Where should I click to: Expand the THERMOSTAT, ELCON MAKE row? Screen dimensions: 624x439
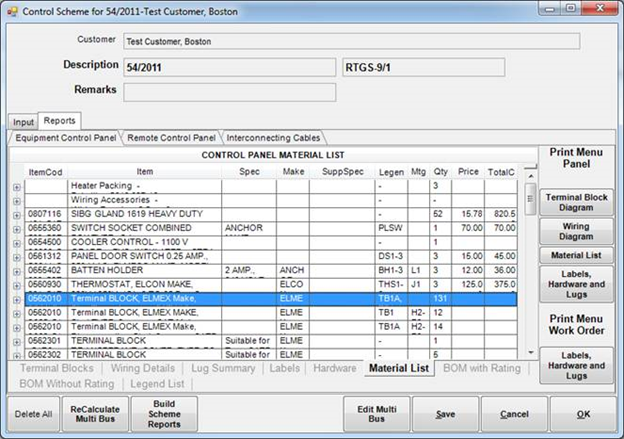[x=16, y=284]
